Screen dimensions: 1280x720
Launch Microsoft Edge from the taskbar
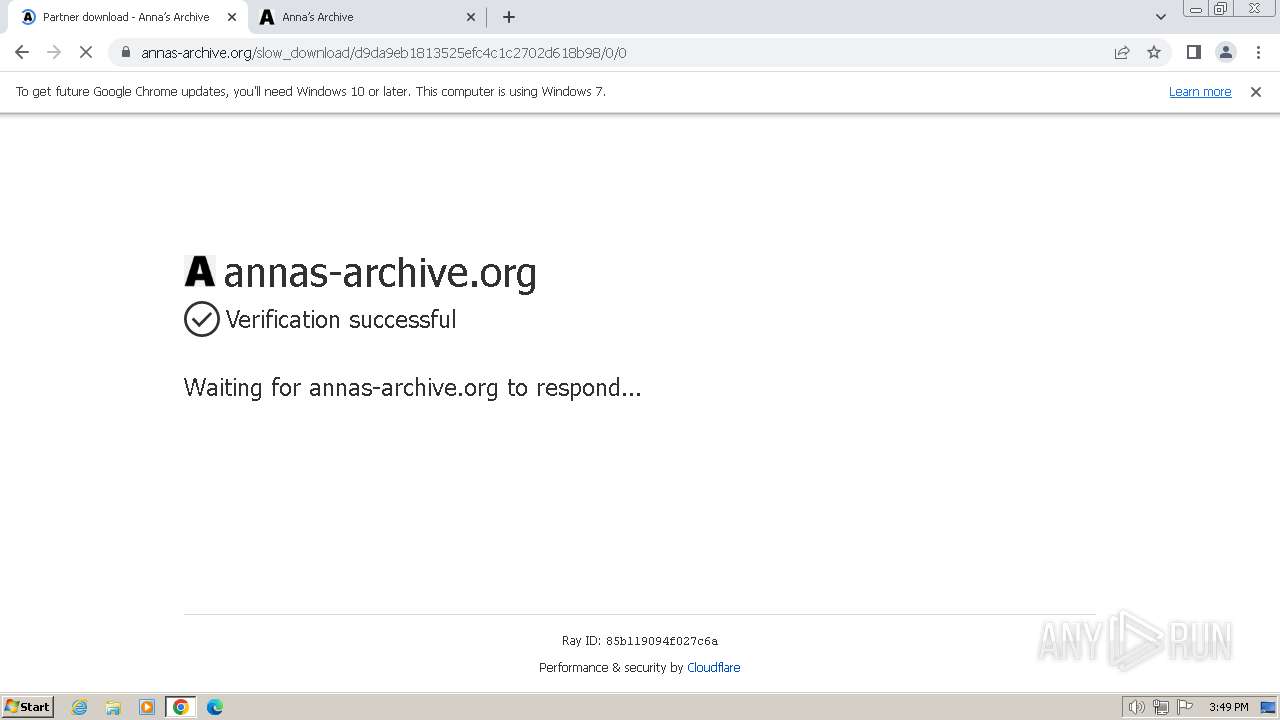215,707
